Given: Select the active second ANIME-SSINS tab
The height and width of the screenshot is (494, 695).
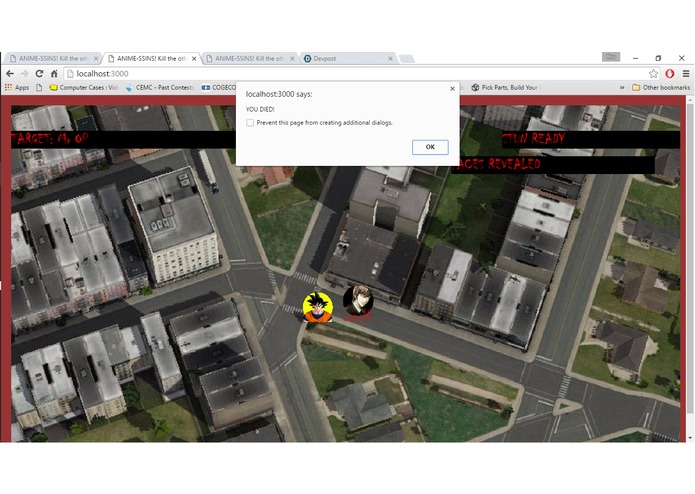Looking at the screenshot, I should pos(152,58).
